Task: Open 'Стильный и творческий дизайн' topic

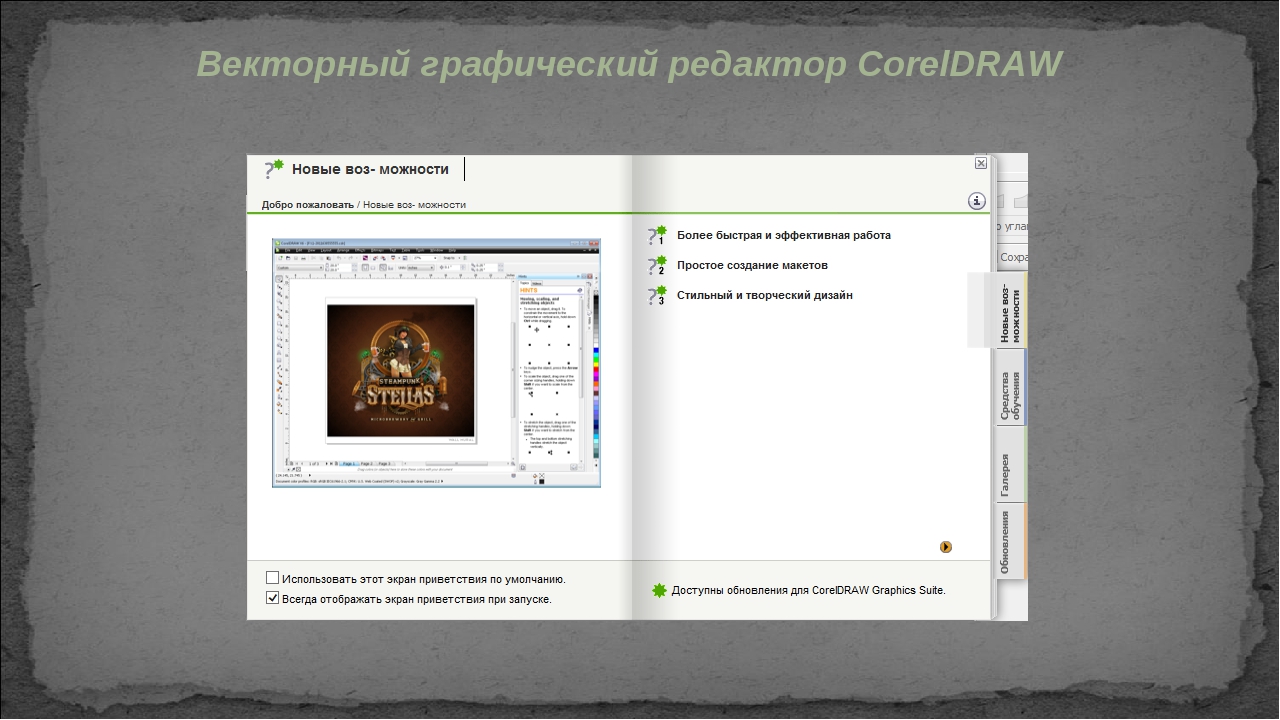Action: [765, 295]
